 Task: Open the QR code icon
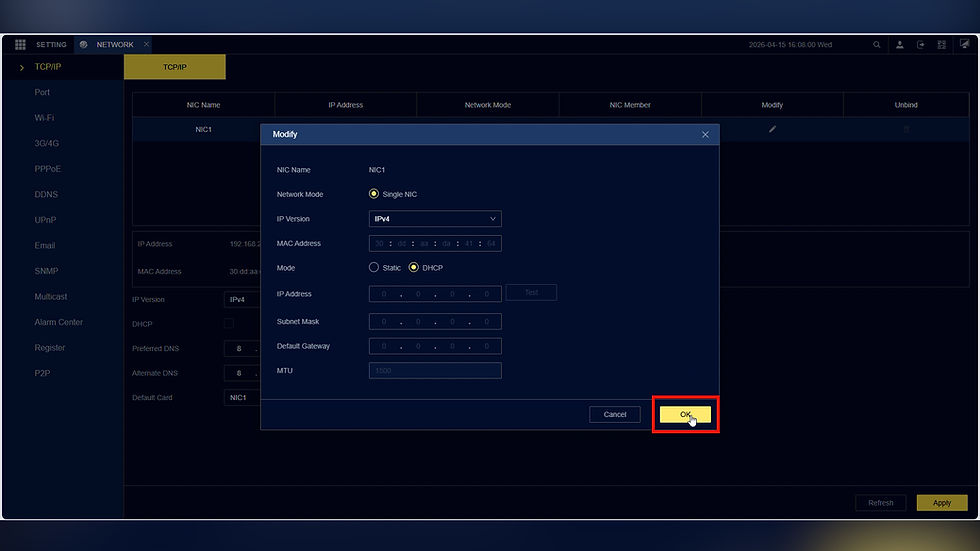click(x=941, y=44)
